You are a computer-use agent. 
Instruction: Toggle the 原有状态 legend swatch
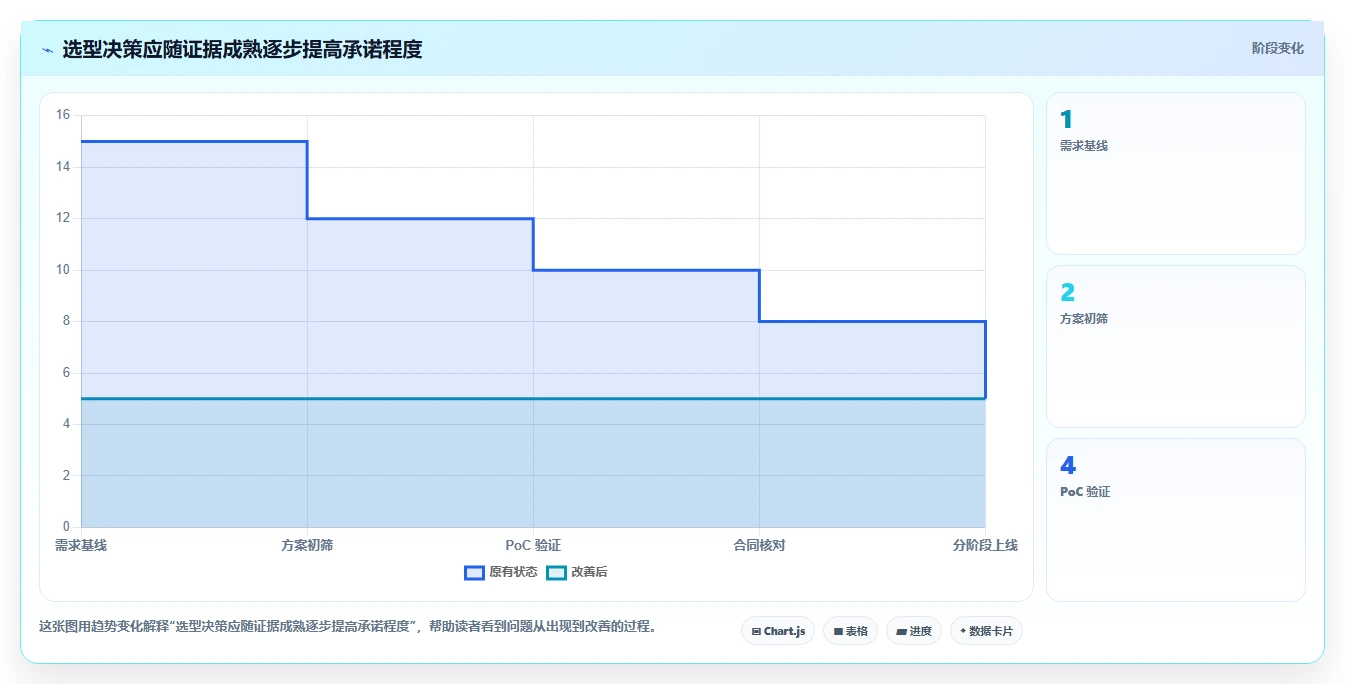(x=474, y=572)
